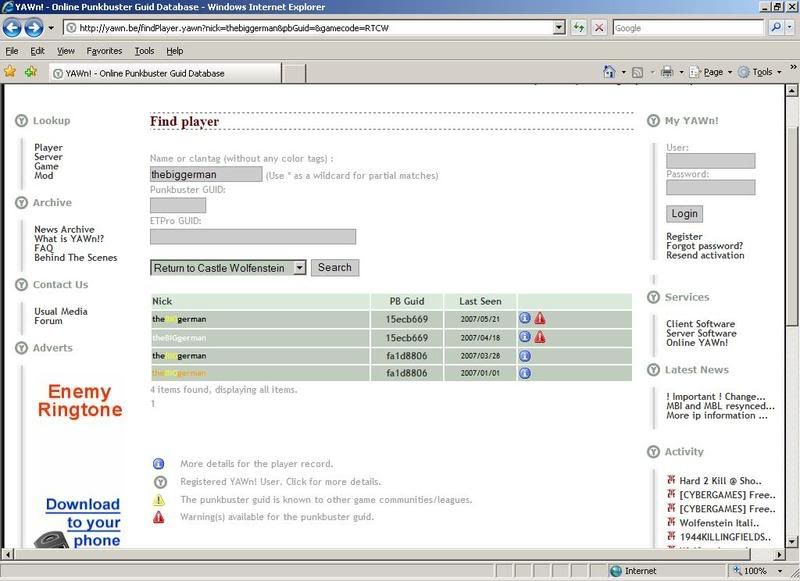Expand the Home button dropdown arrow
The width and height of the screenshot is (800, 581).
[623, 72]
